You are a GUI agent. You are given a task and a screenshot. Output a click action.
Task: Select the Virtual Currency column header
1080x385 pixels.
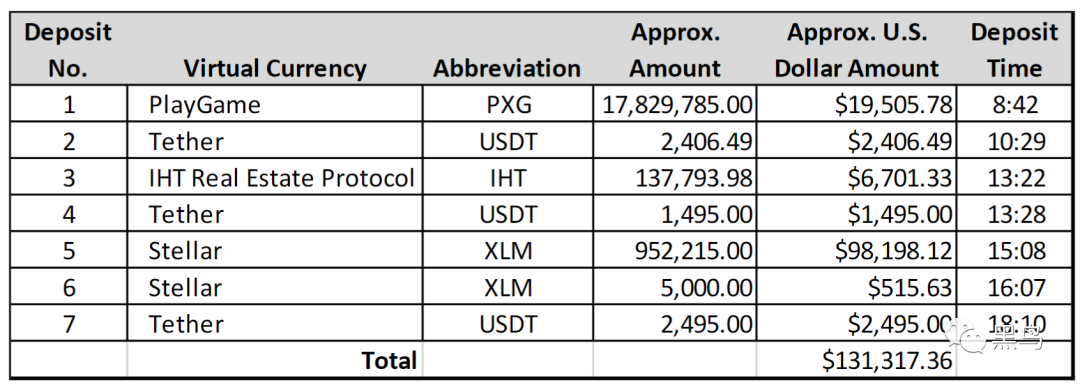[x=275, y=50]
